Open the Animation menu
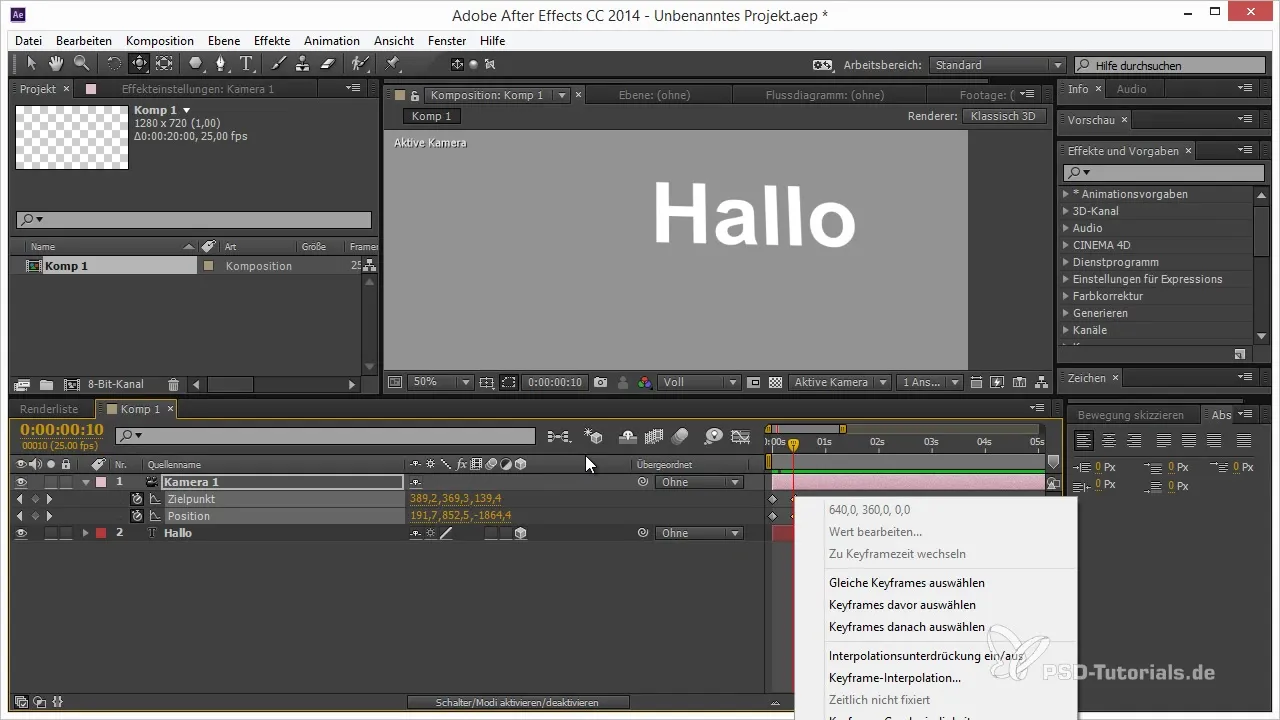1280x720 pixels. (332, 41)
